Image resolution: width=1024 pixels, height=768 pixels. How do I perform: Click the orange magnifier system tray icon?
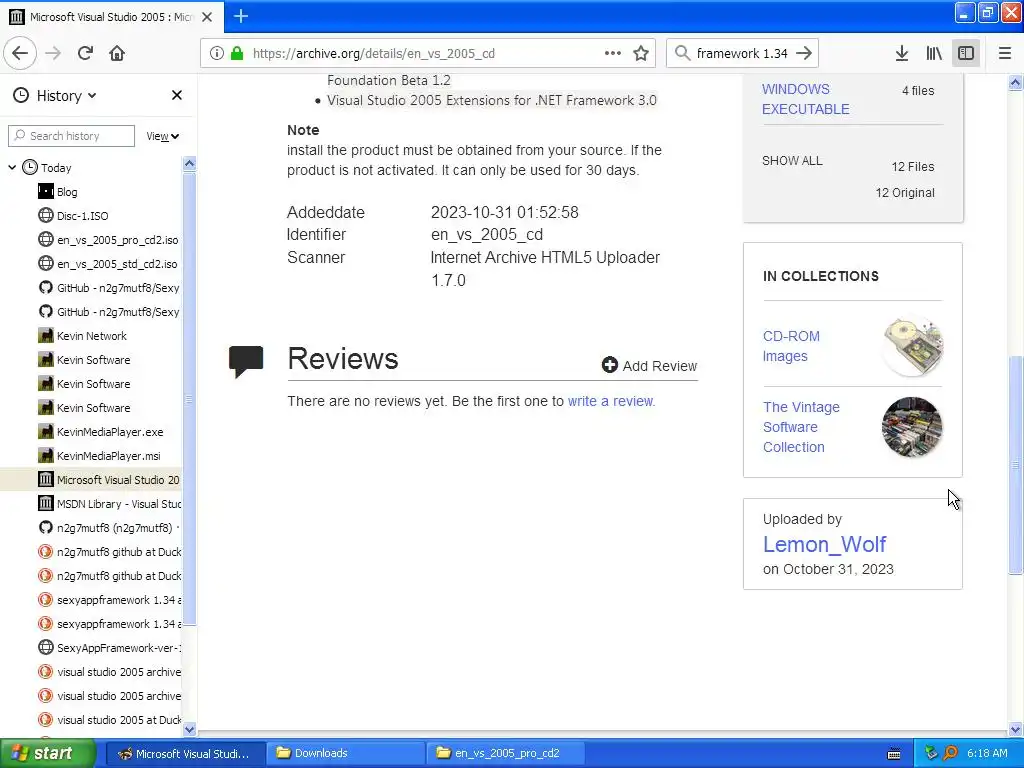point(950,754)
